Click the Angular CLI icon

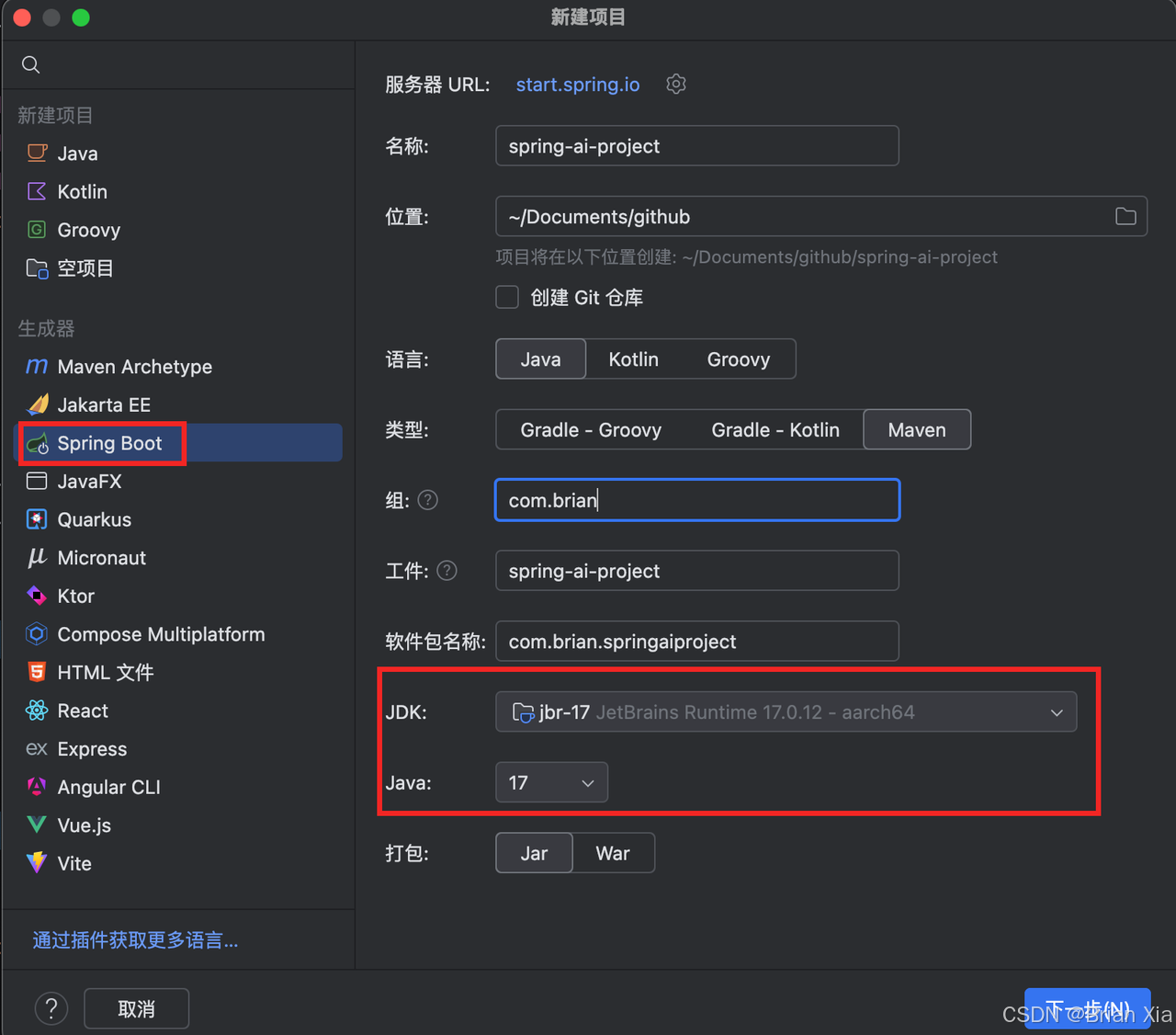pyautogui.click(x=37, y=787)
